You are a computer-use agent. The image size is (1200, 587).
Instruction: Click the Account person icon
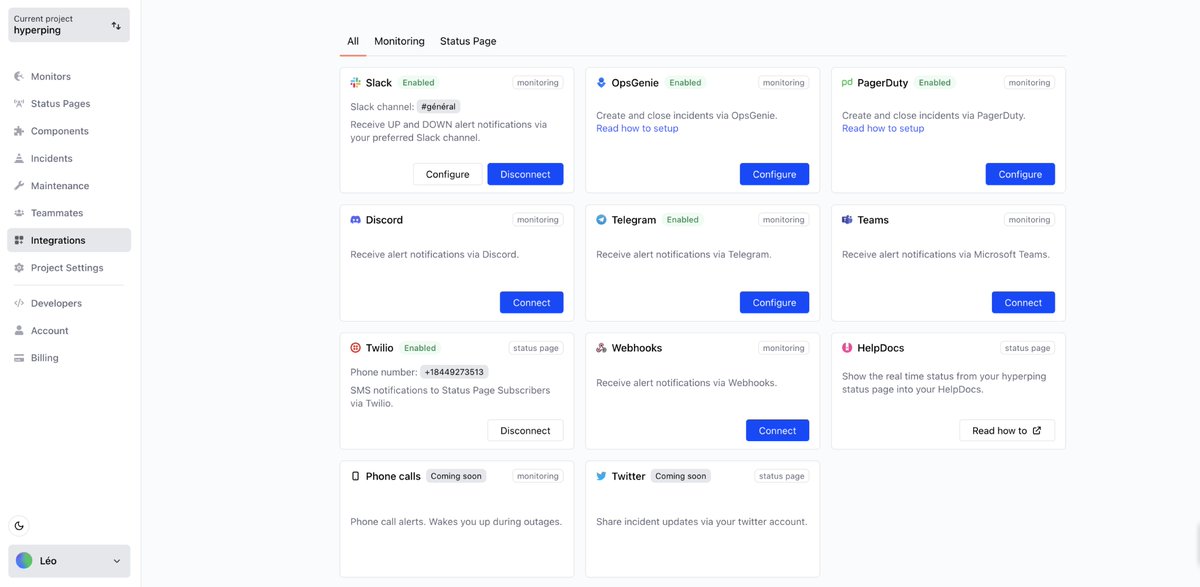tap(19, 330)
